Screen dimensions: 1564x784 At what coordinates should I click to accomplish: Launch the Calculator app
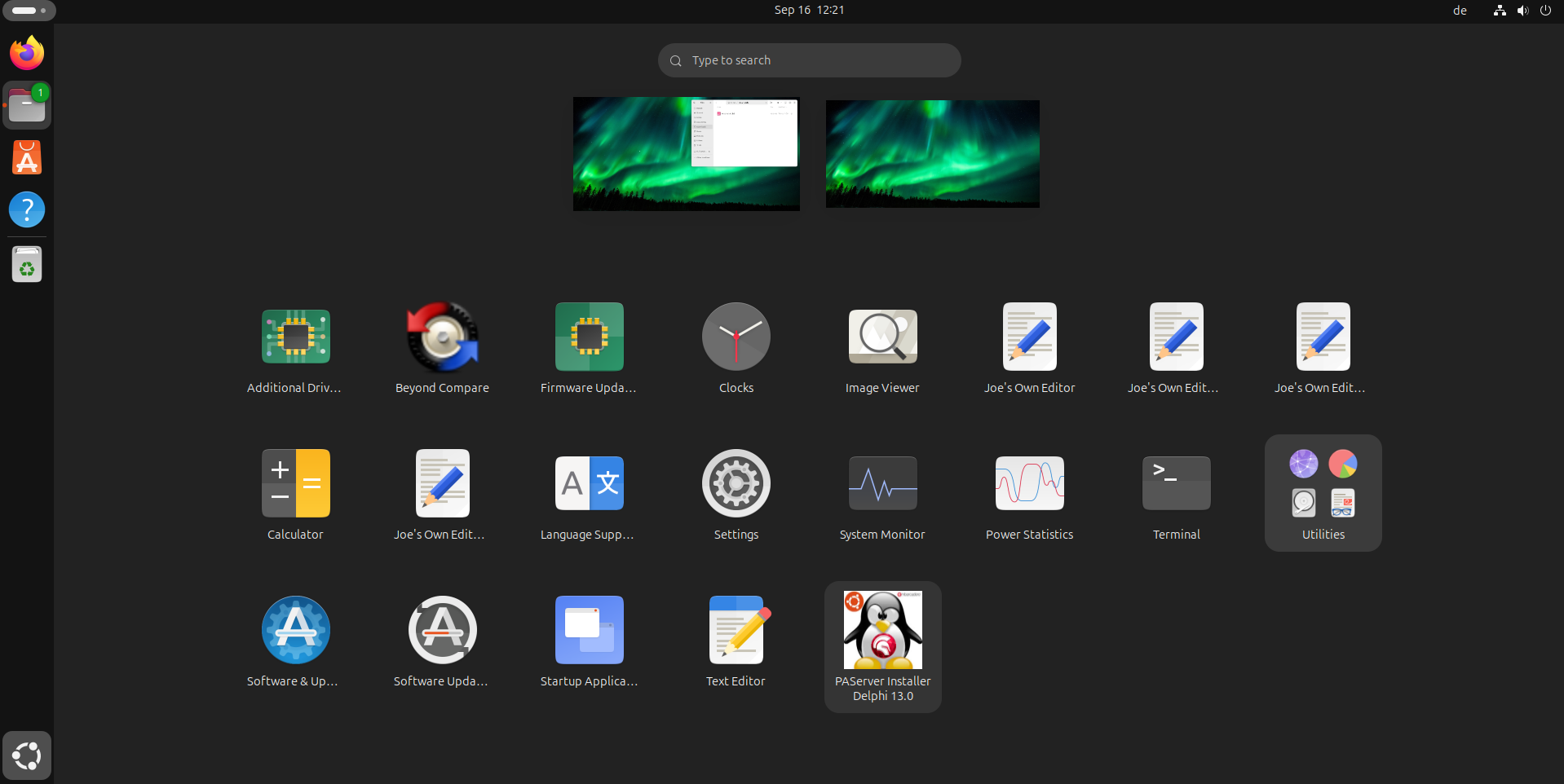295,484
